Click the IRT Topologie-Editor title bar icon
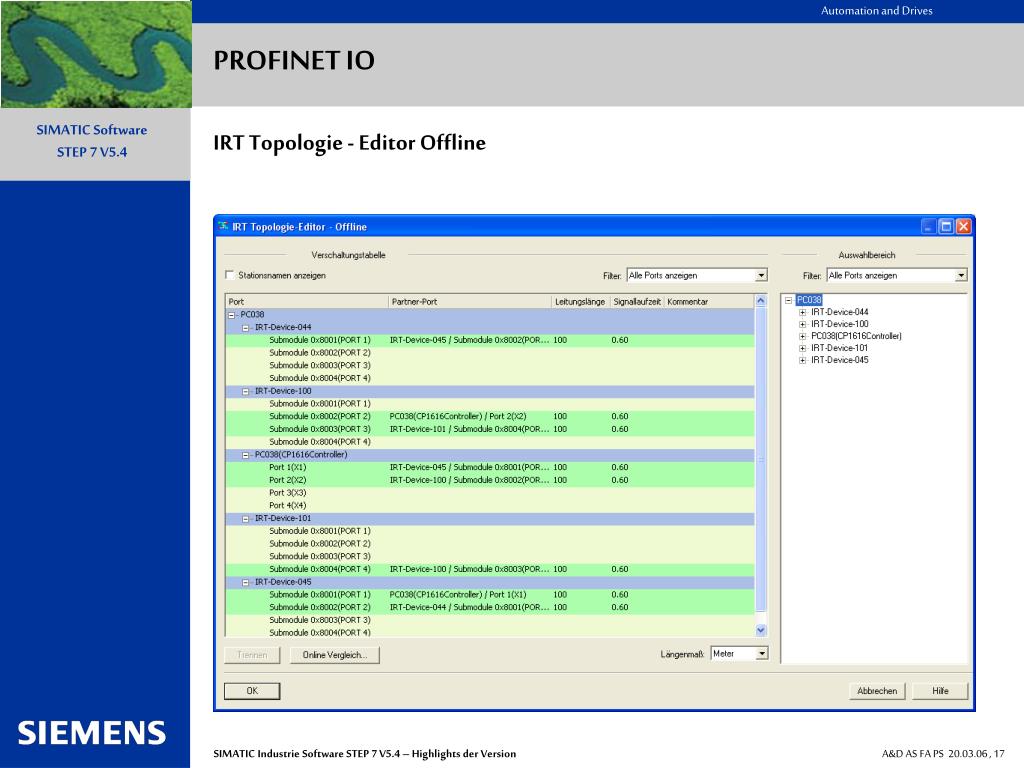 point(223,226)
